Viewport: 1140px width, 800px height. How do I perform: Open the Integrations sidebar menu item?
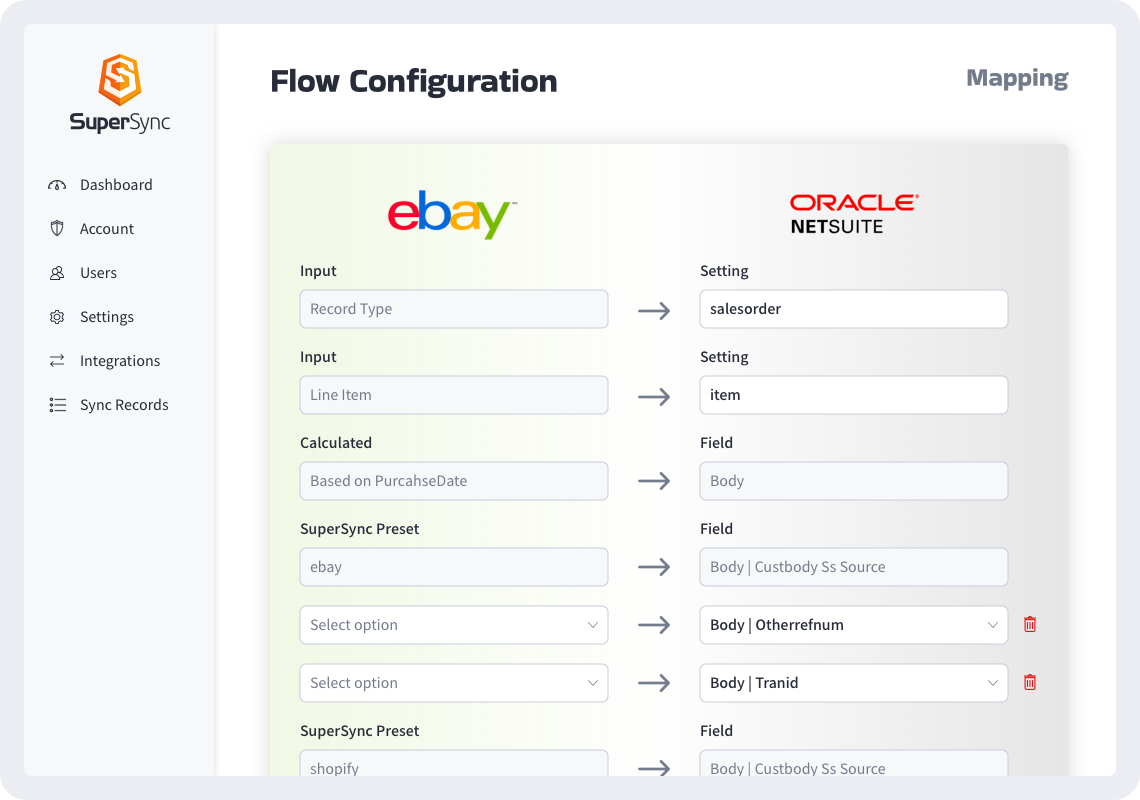(x=120, y=361)
